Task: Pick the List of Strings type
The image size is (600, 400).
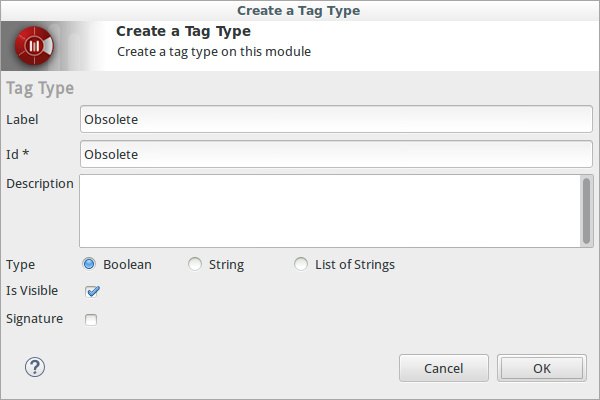Action: 301,265
